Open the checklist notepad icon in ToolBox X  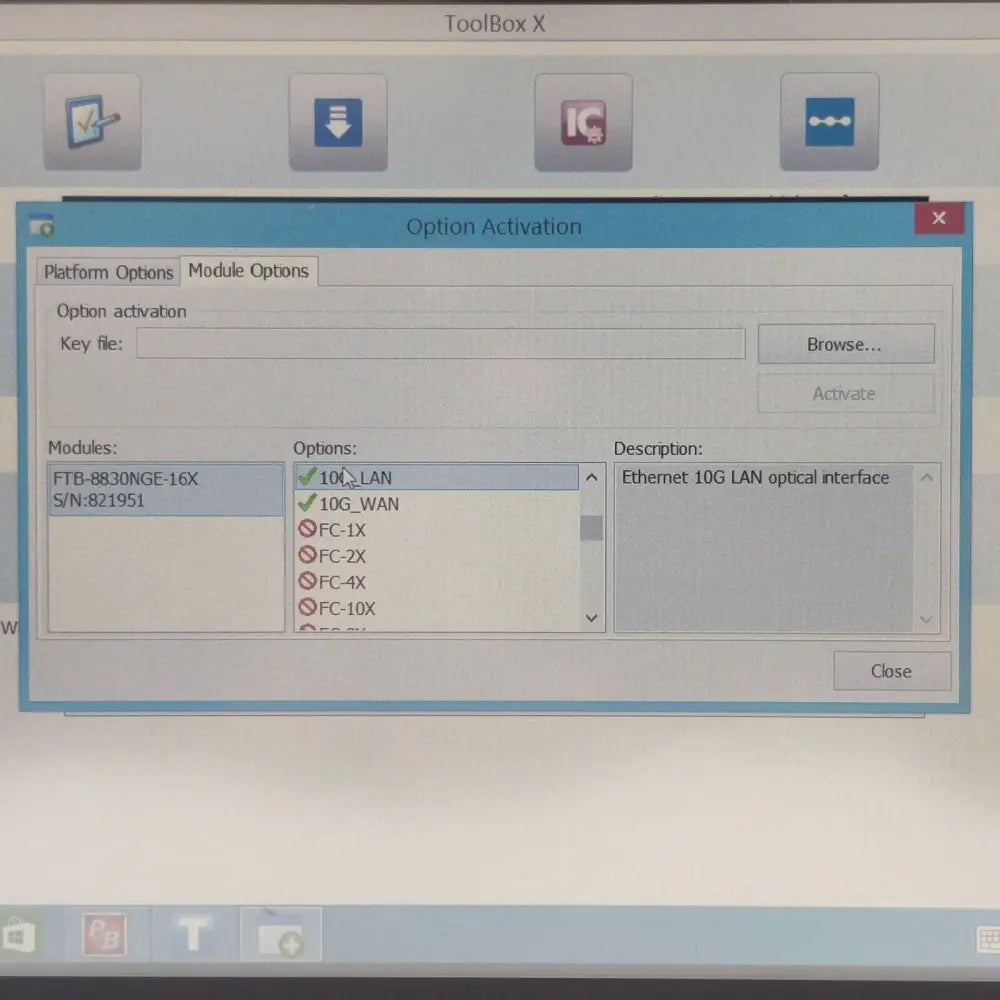[92, 121]
